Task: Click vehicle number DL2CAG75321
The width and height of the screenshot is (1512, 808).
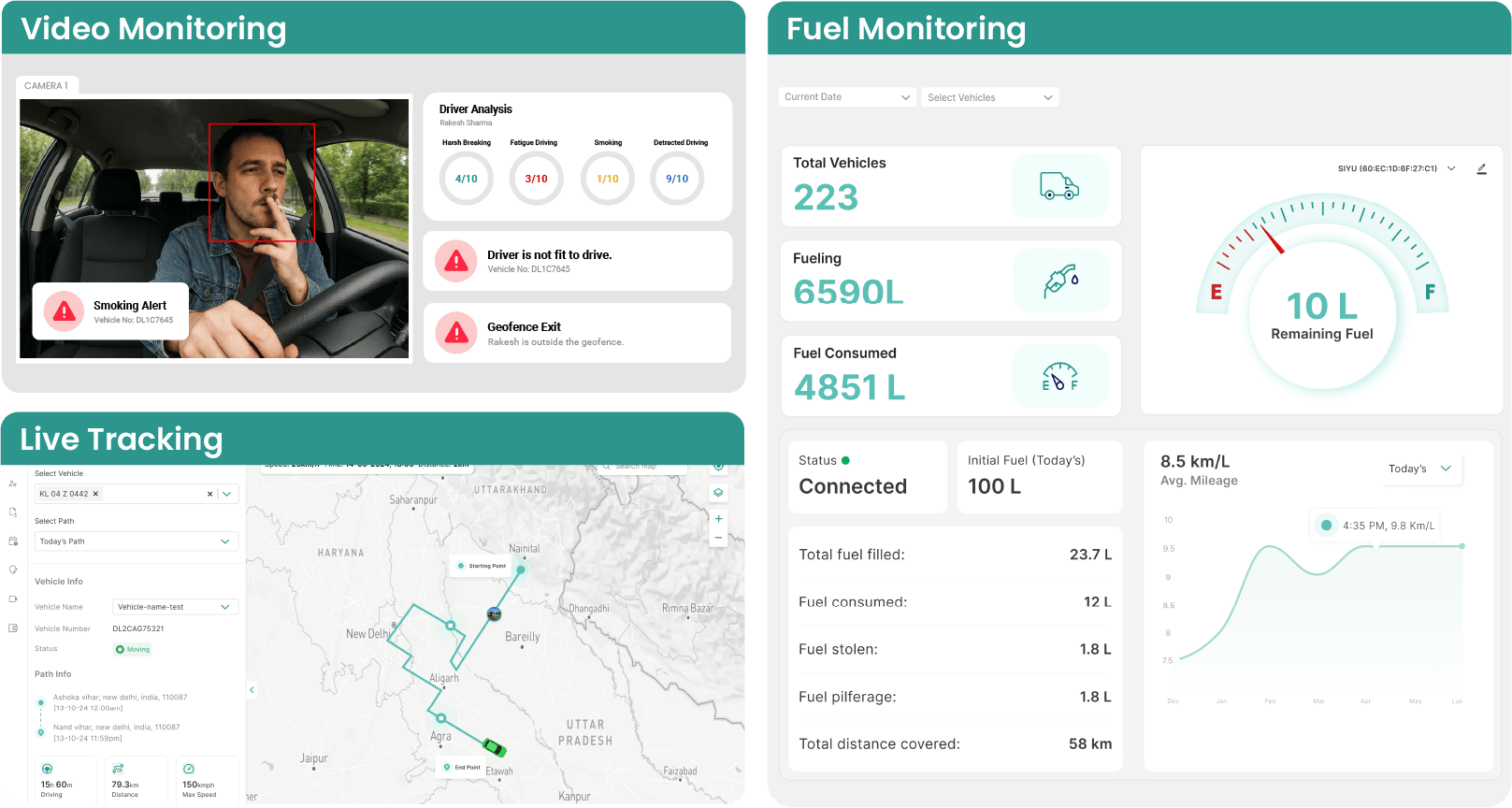Action: [x=138, y=628]
